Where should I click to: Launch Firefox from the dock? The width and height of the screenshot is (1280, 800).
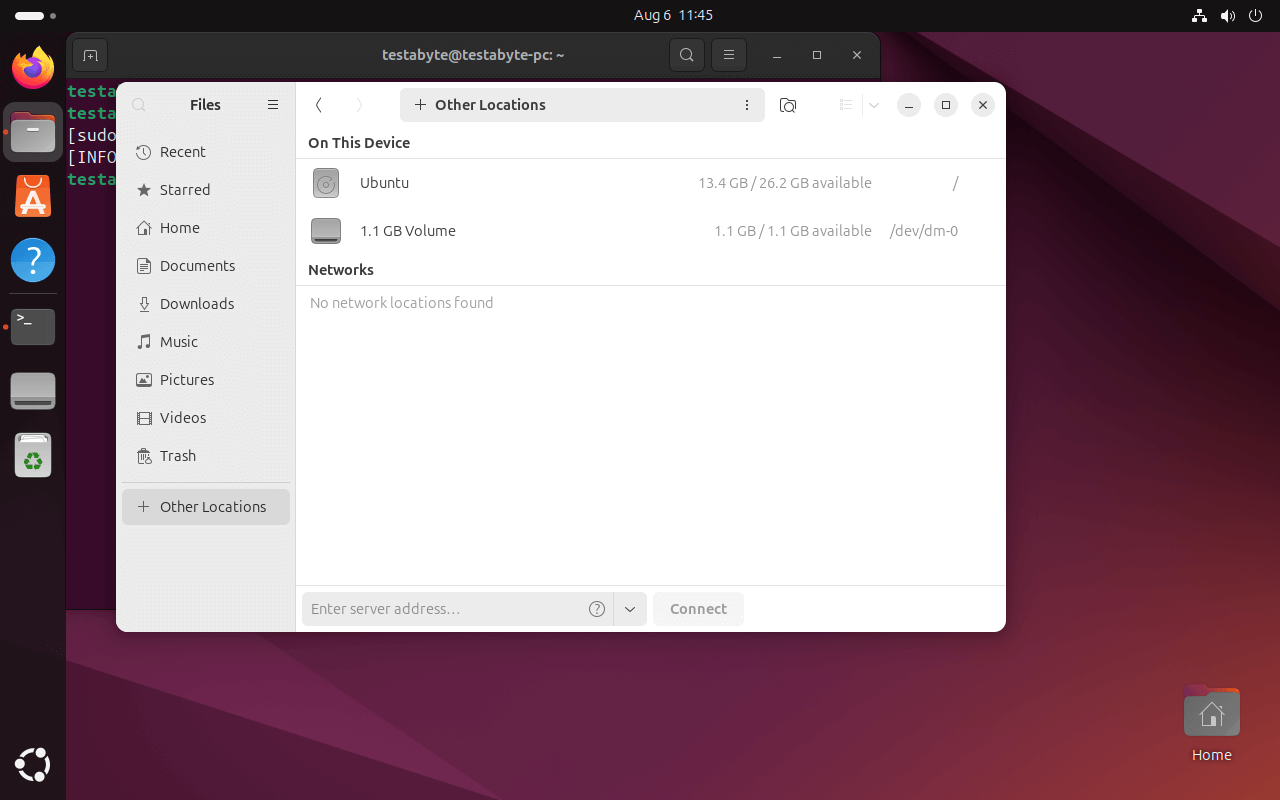click(x=33, y=68)
